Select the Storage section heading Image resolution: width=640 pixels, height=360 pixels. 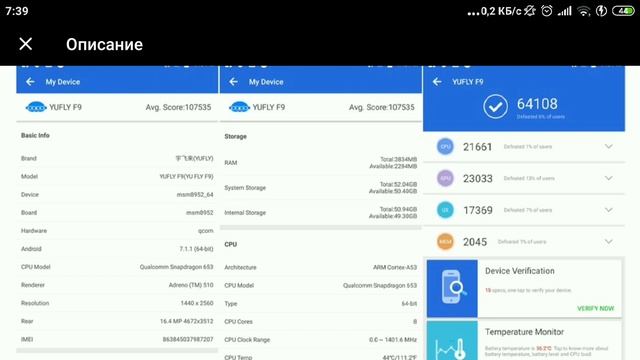[x=236, y=136]
